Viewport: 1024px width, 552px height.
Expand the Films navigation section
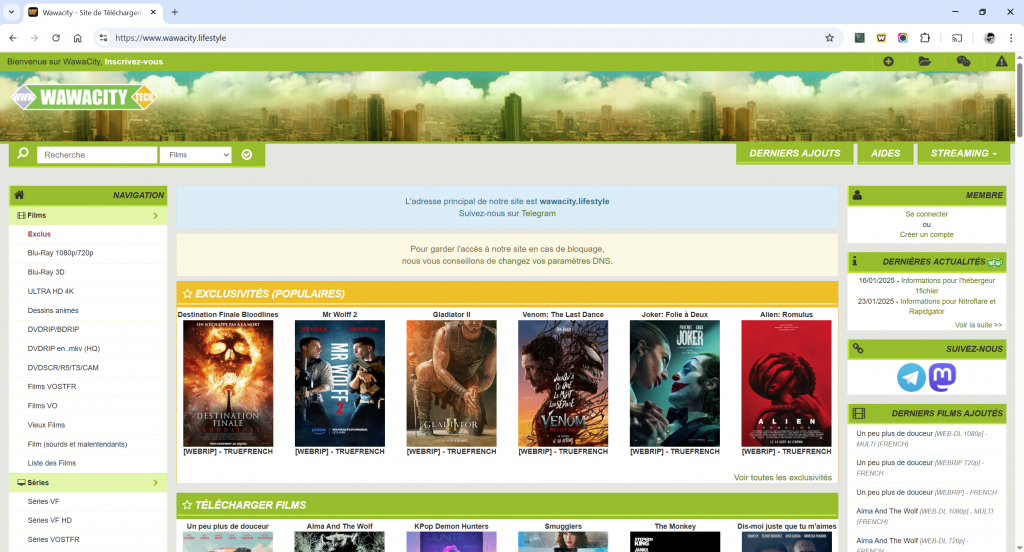[x=88, y=216]
